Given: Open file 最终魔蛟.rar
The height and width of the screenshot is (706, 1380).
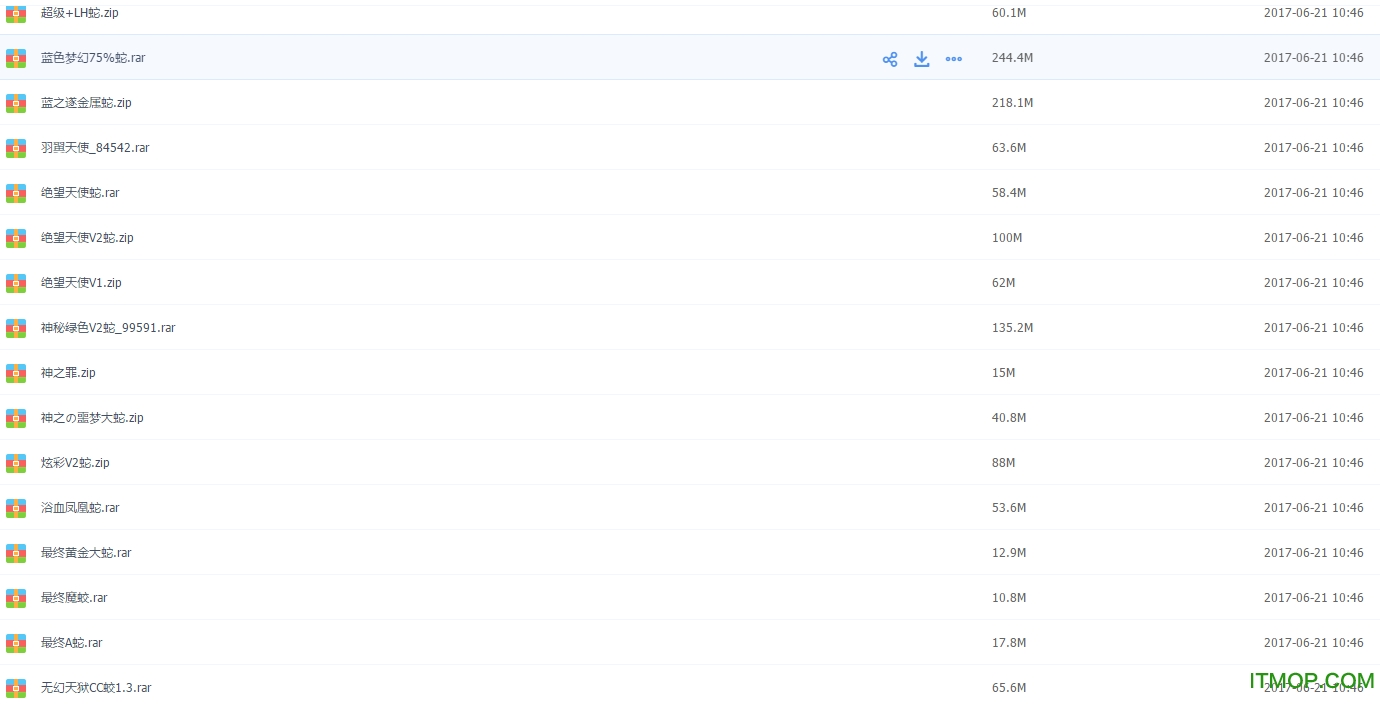Looking at the screenshot, I should coord(74,598).
